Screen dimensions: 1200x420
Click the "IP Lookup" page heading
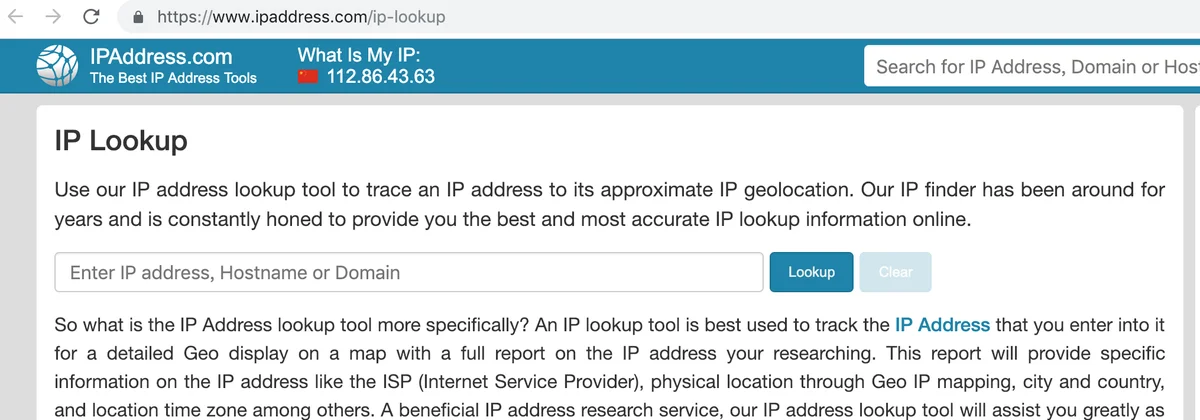121,140
